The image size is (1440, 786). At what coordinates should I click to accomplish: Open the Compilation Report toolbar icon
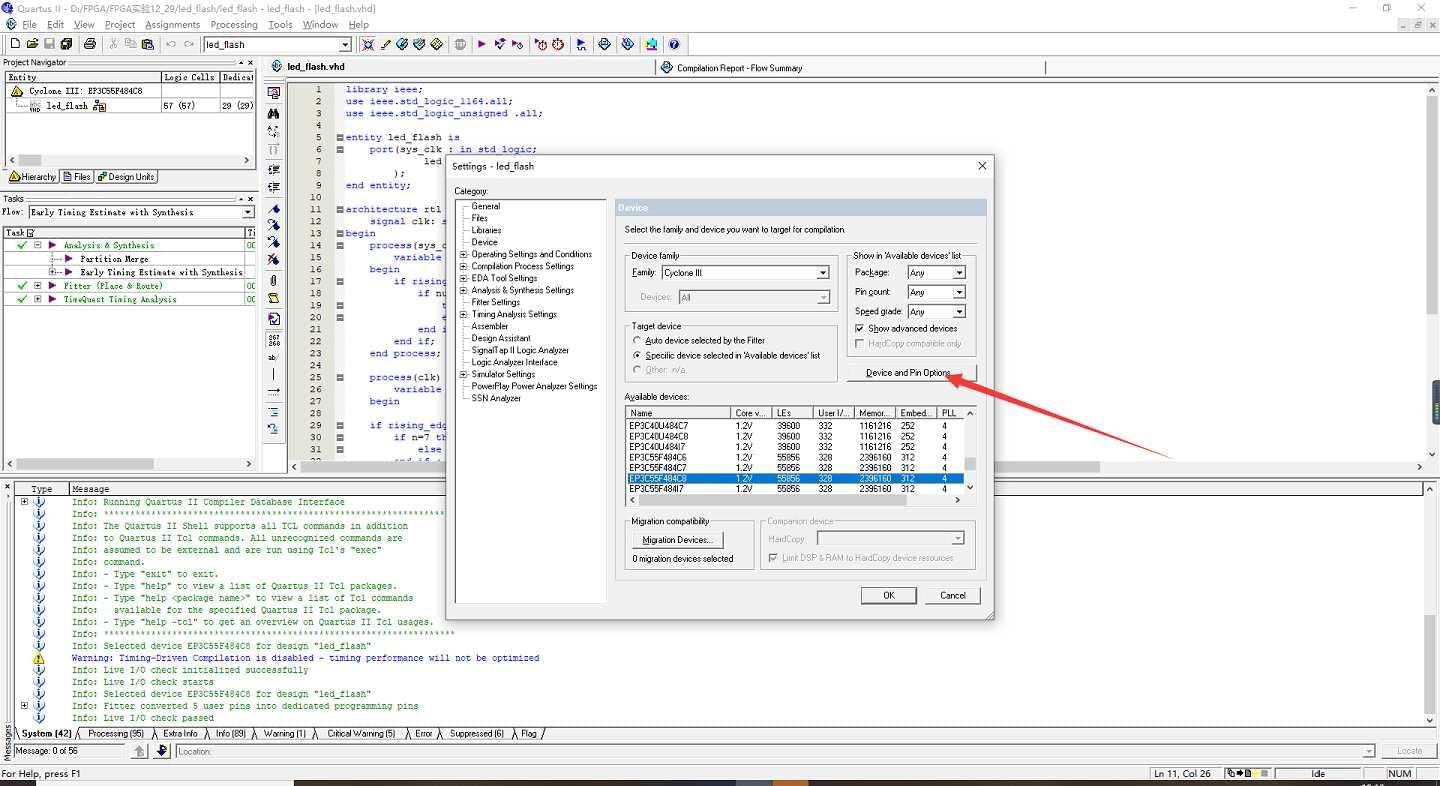604,44
